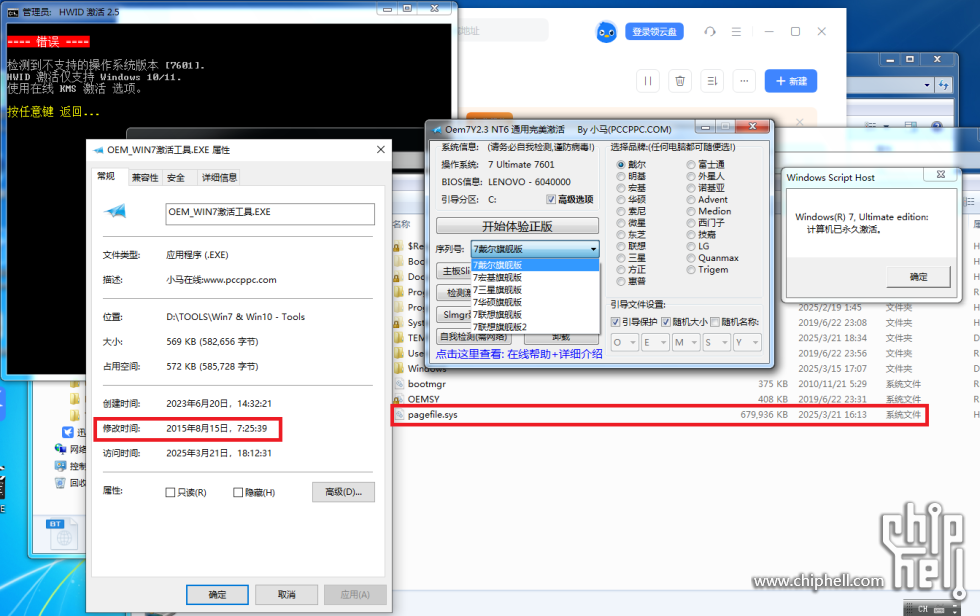Click the Xunlei bird icon in navigation pane
The height and width of the screenshot is (616, 980).
(x=68, y=432)
